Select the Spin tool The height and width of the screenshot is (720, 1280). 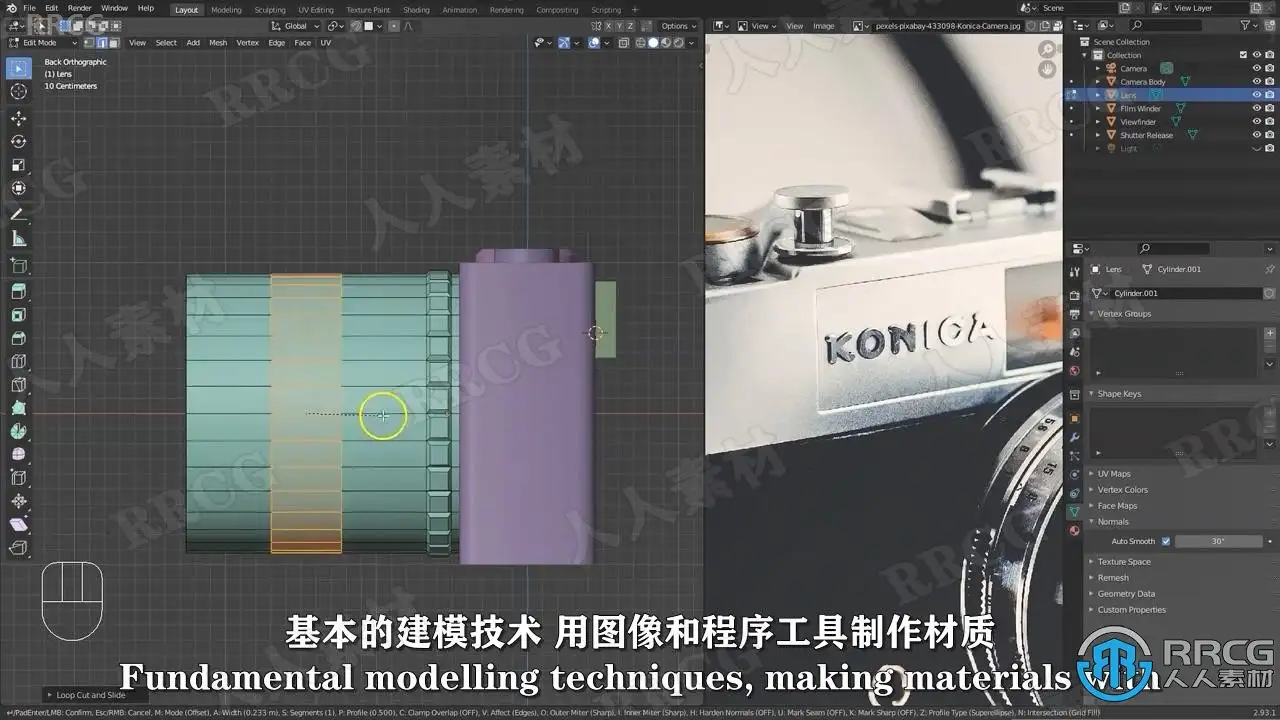[x=18, y=431]
